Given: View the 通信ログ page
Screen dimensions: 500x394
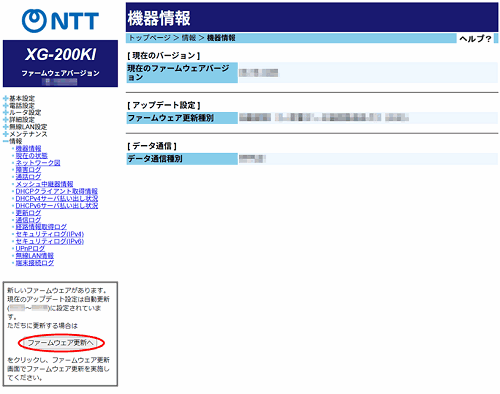Looking at the screenshot, I should tap(28, 220).
